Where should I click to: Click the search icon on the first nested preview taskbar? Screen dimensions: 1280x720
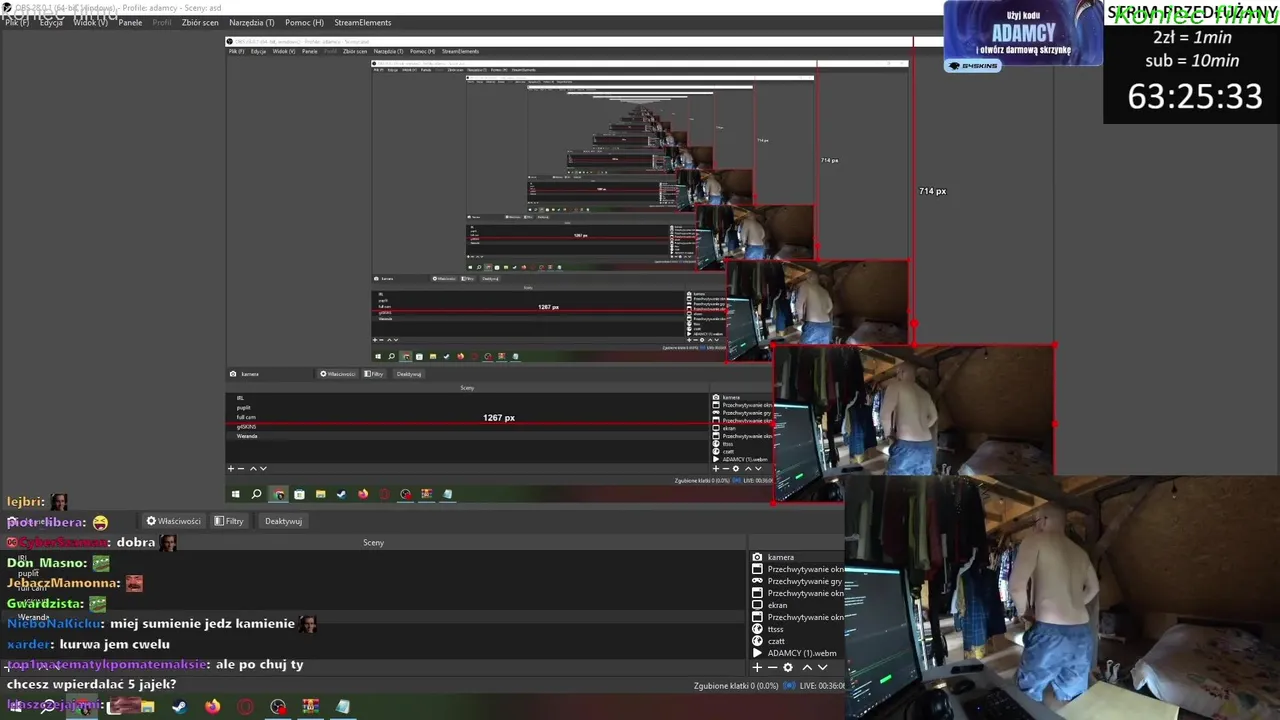click(257, 494)
